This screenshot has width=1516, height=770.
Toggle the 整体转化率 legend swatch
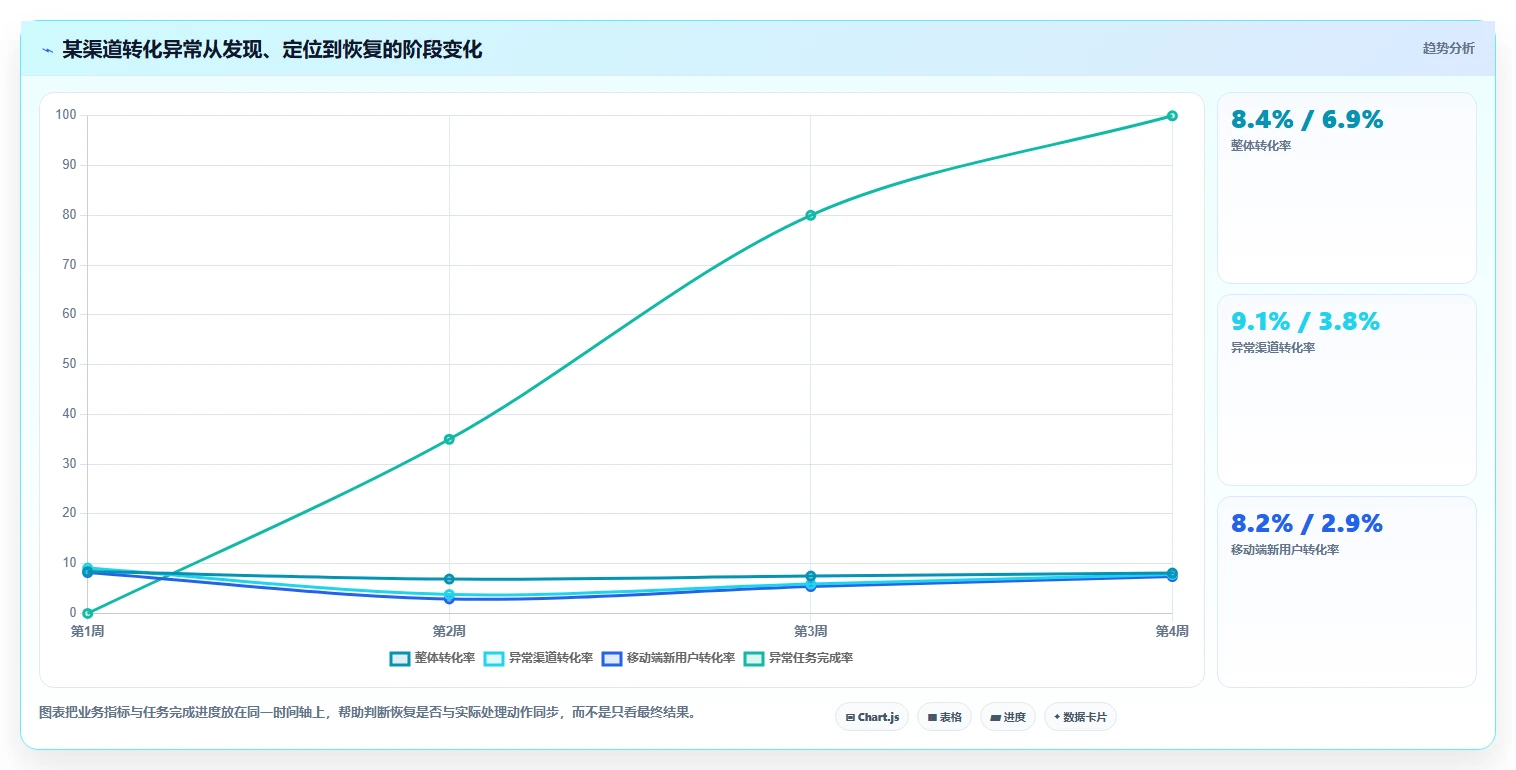[x=400, y=658]
